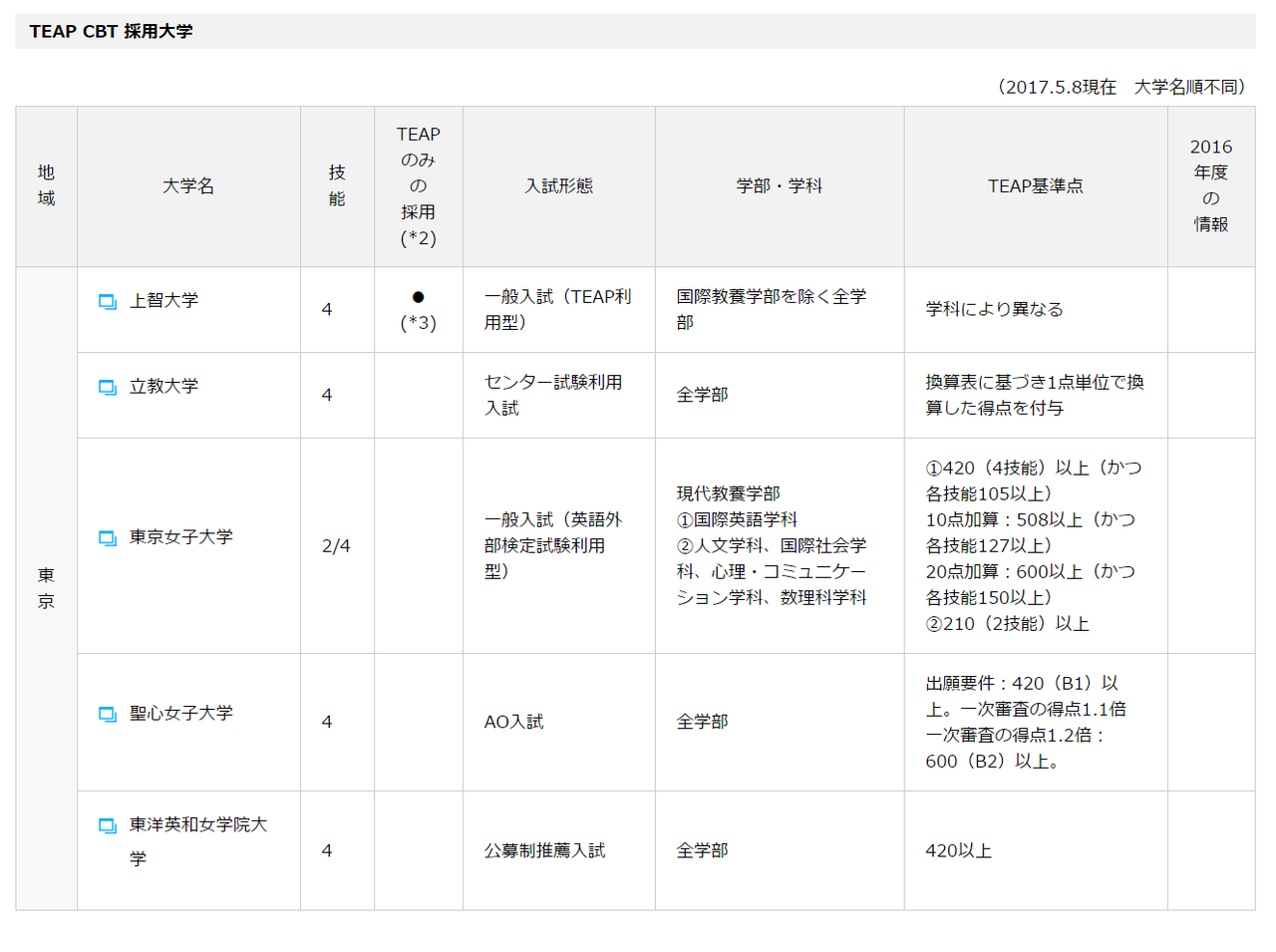Screen dimensions: 1276x952
Task: Click the external link icon beside 東洋英和女学院大学
Action: [108, 825]
